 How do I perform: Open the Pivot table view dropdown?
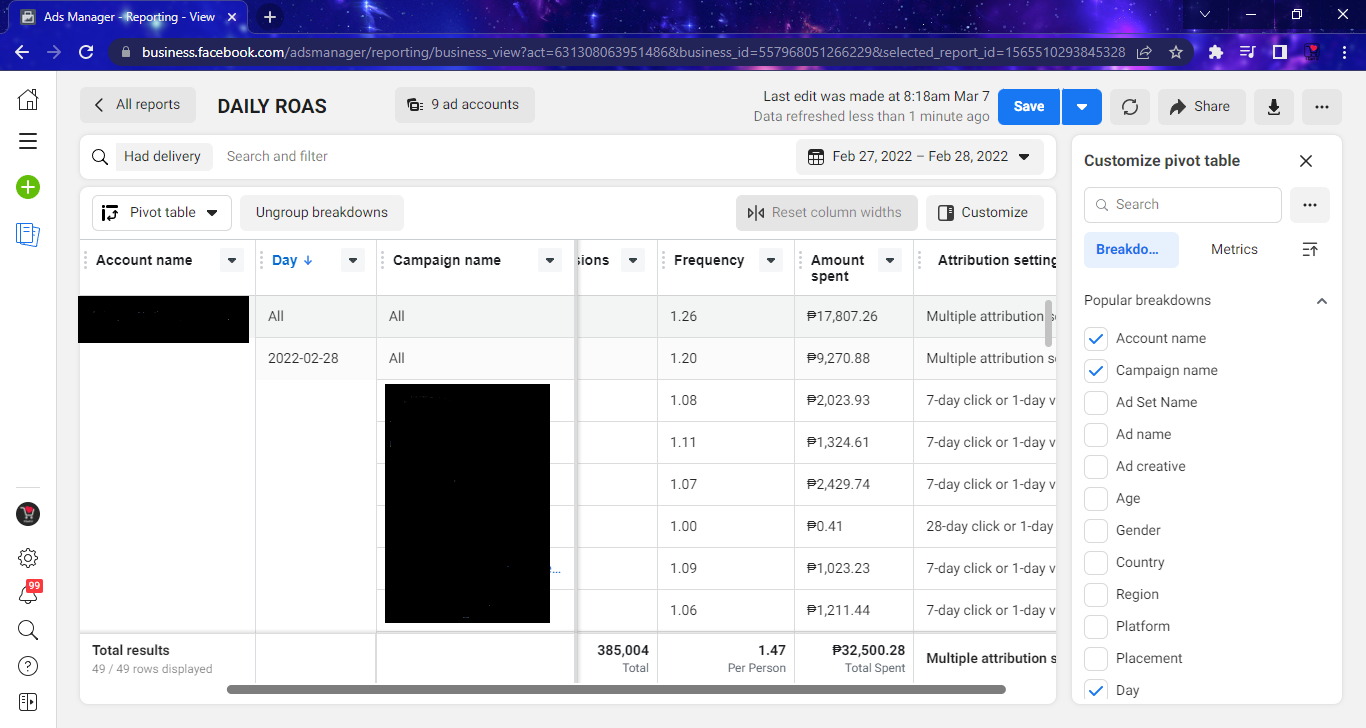click(x=162, y=213)
